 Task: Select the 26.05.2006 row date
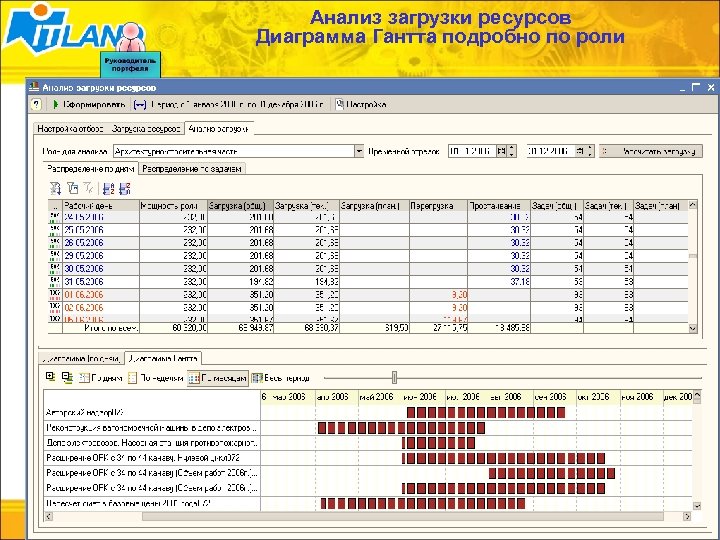(84, 242)
